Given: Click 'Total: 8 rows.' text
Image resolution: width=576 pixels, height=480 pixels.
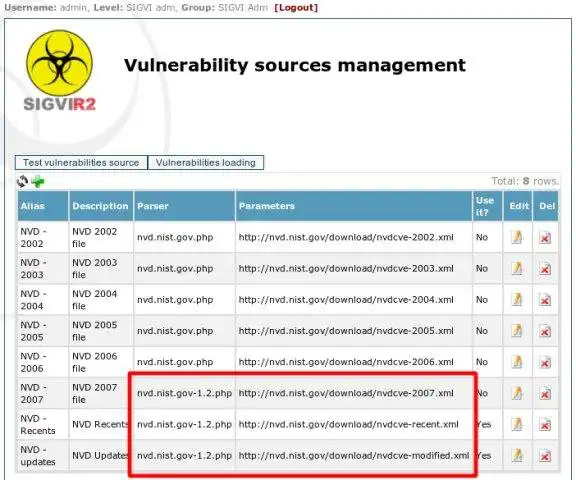Looking at the screenshot, I should 525,181.
